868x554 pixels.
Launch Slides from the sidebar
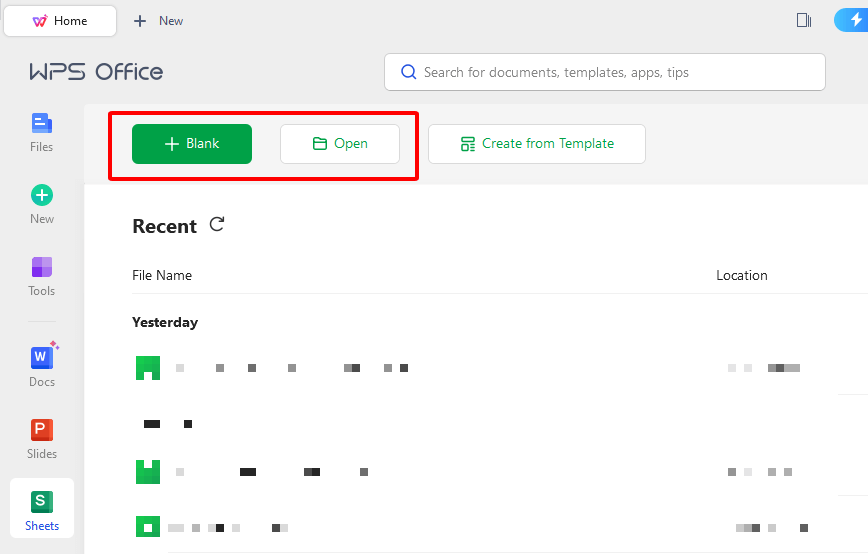coord(42,439)
